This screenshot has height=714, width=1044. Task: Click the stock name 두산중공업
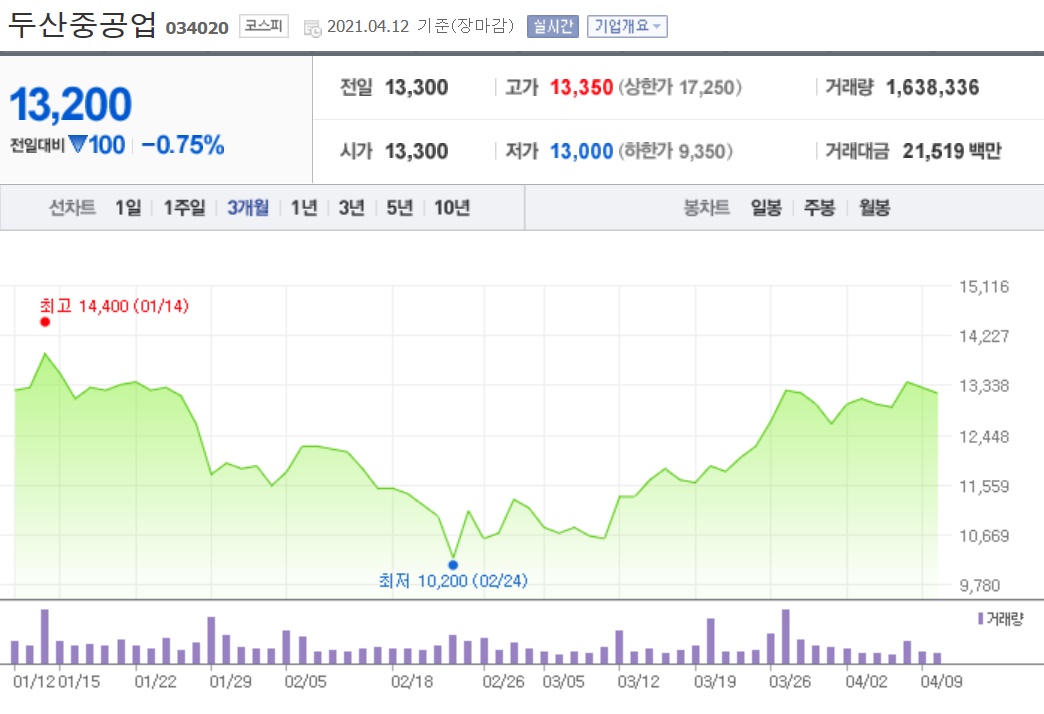(x=83, y=25)
